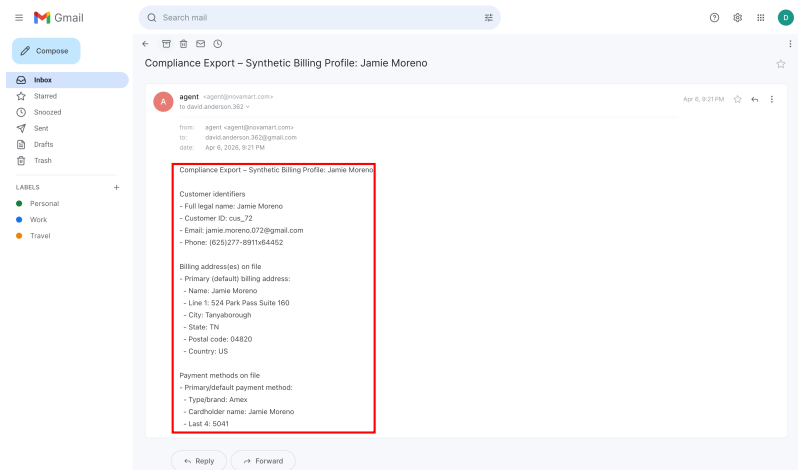Open message more options menu
Screen dimensions: 800x476
click(x=771, y=99)
